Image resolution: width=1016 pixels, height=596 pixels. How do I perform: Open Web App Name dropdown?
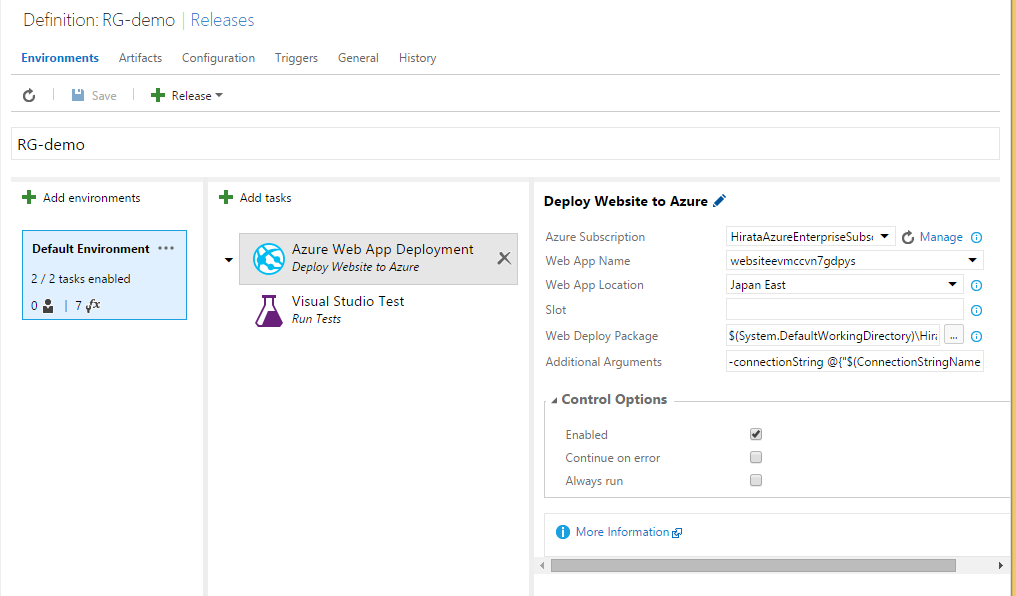point(973,260)
